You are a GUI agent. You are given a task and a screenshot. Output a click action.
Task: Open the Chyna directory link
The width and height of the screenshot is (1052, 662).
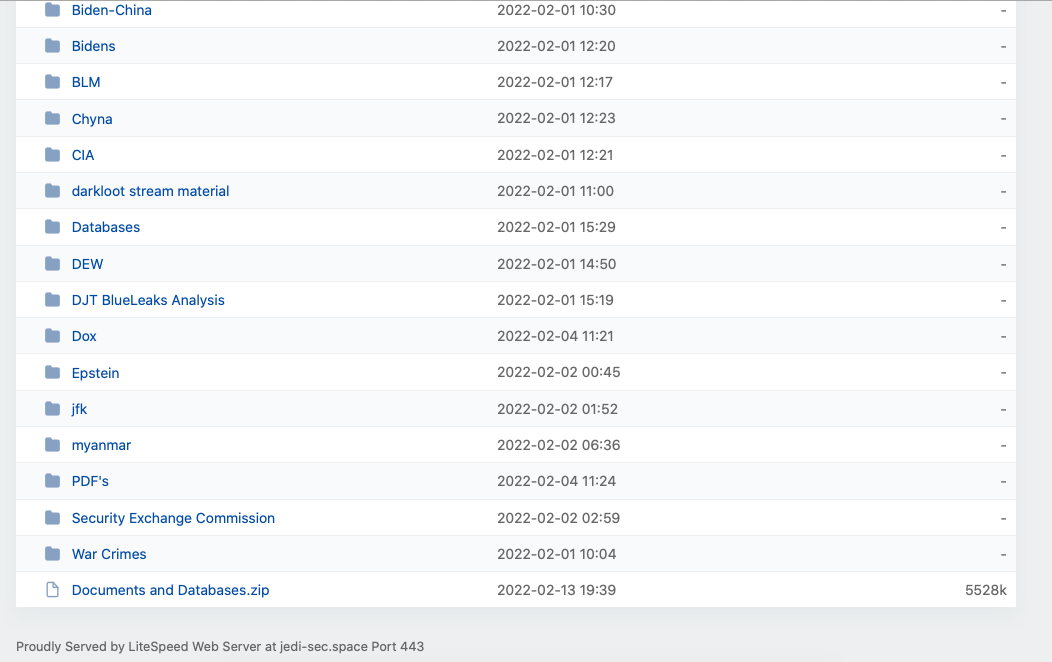click(x=92, y=119)
